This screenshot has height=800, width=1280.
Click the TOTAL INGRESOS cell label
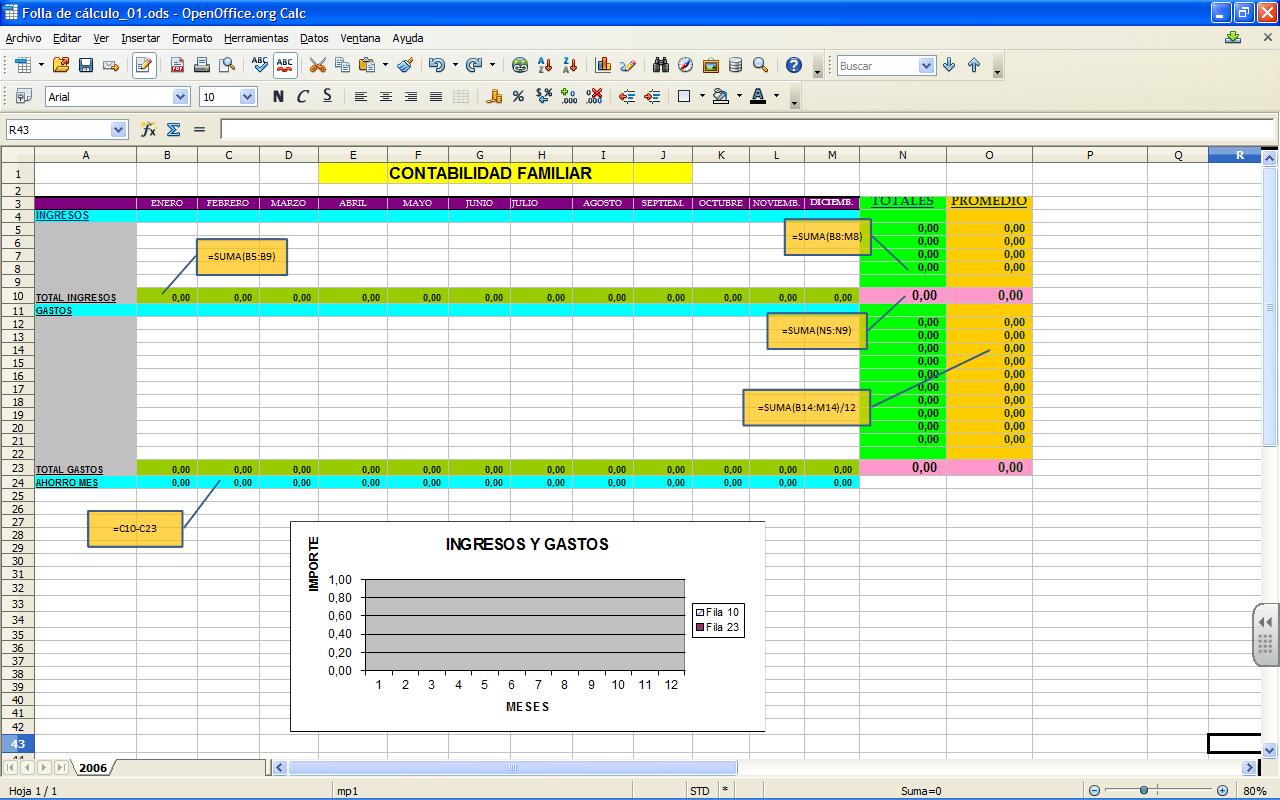(76, 298)
